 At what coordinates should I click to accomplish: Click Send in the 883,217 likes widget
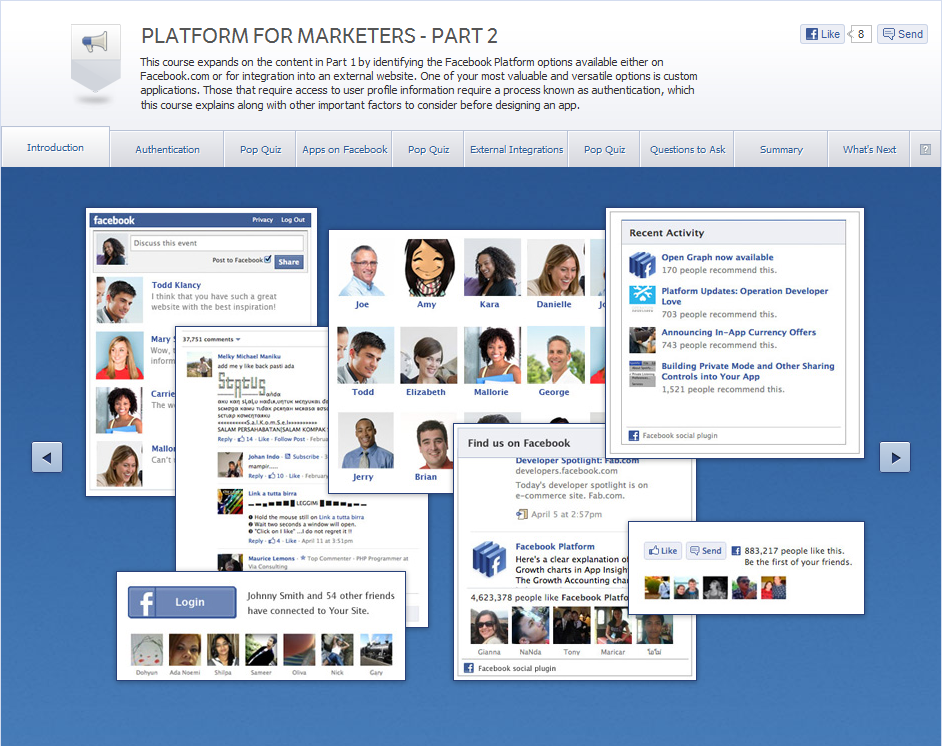pyautogui.click(x=706, y=551)
